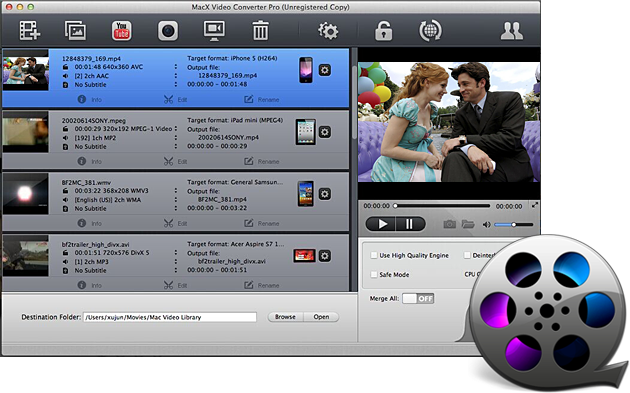630x393 pixels.
Task: Click the Destination Folder path field
Action: 170,317
